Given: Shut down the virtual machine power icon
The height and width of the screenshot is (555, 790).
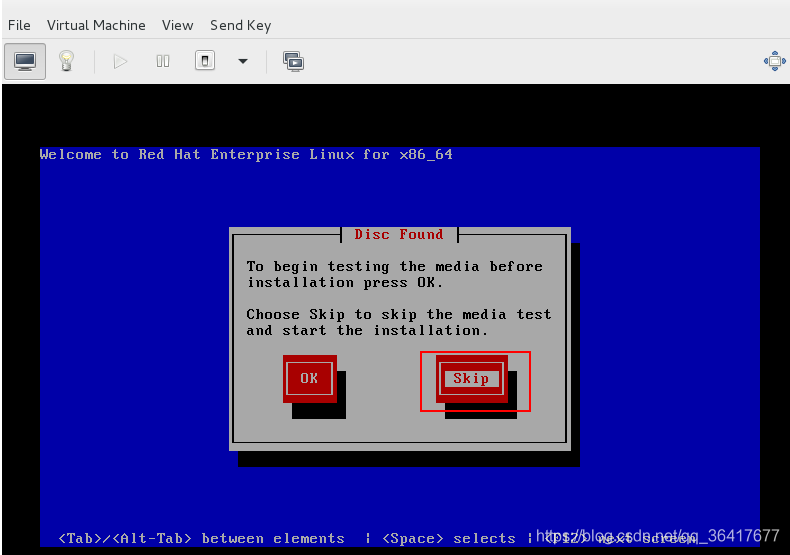Looking at the screenshot, I should pos(205,61).
